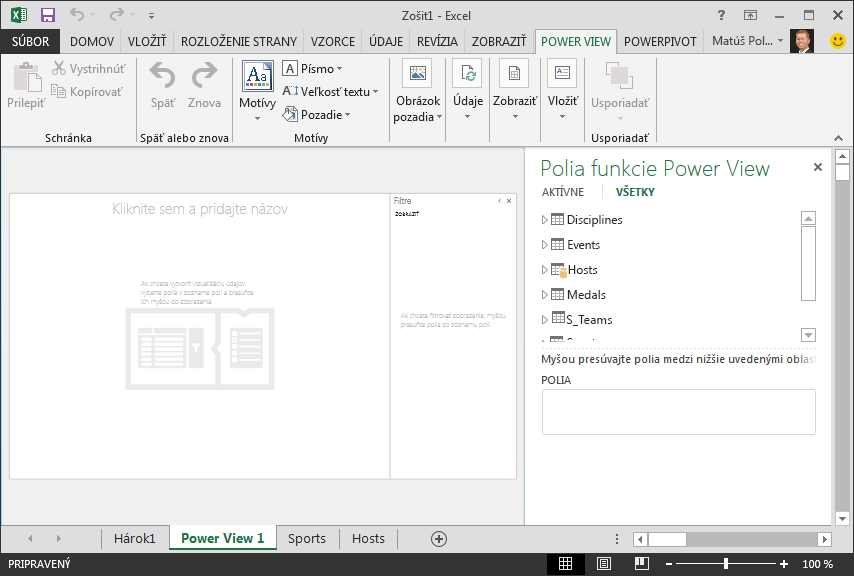Screen dimensions: 854x576
Task: Go to the Hosts sheet tab
Action: 368,538
